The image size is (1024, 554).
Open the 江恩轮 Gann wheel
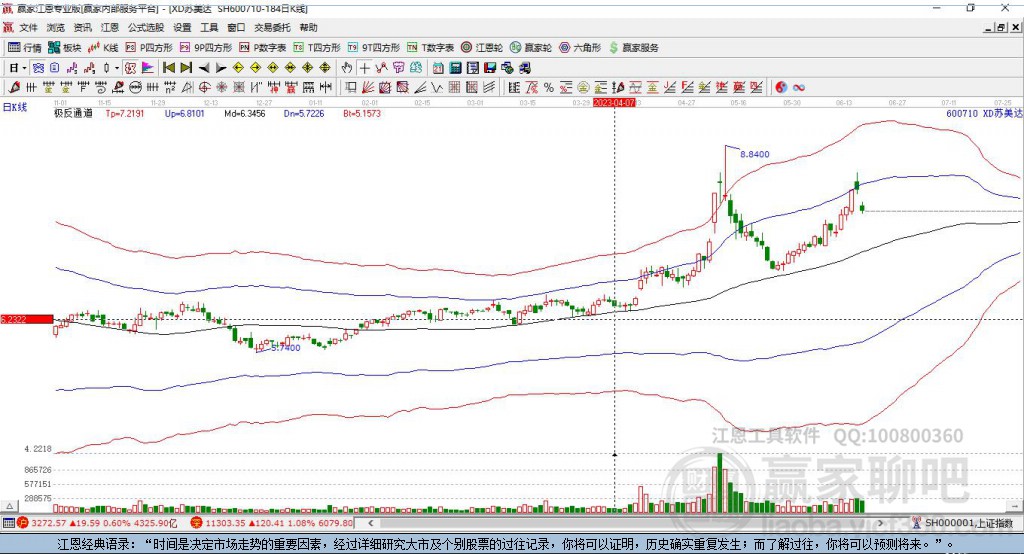coord(482,48)
